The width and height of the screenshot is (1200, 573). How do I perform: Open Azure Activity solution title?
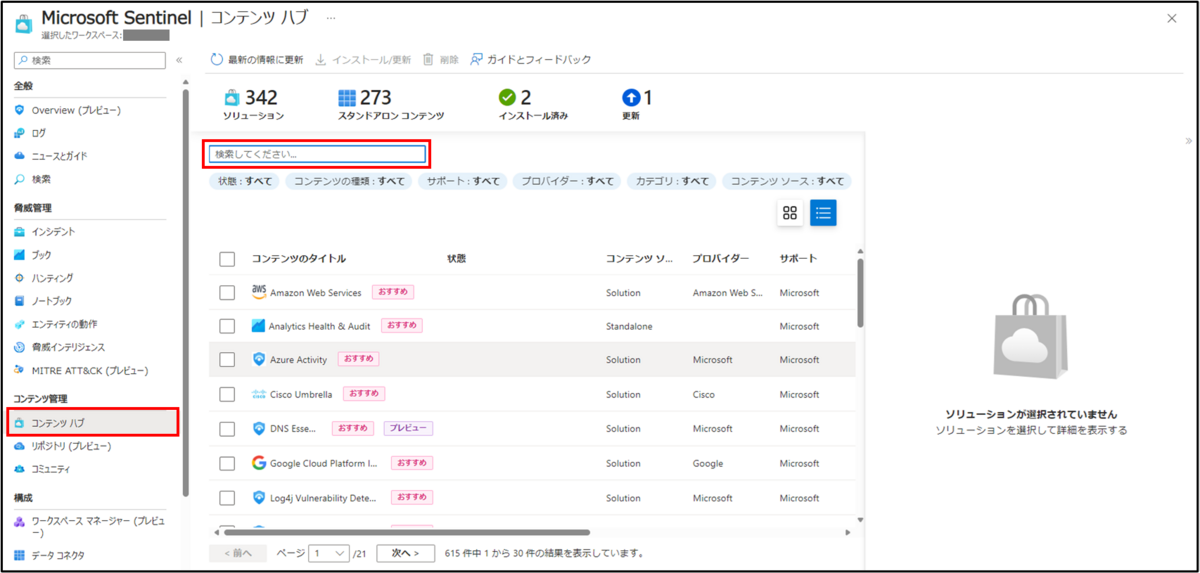pos(299,360)
